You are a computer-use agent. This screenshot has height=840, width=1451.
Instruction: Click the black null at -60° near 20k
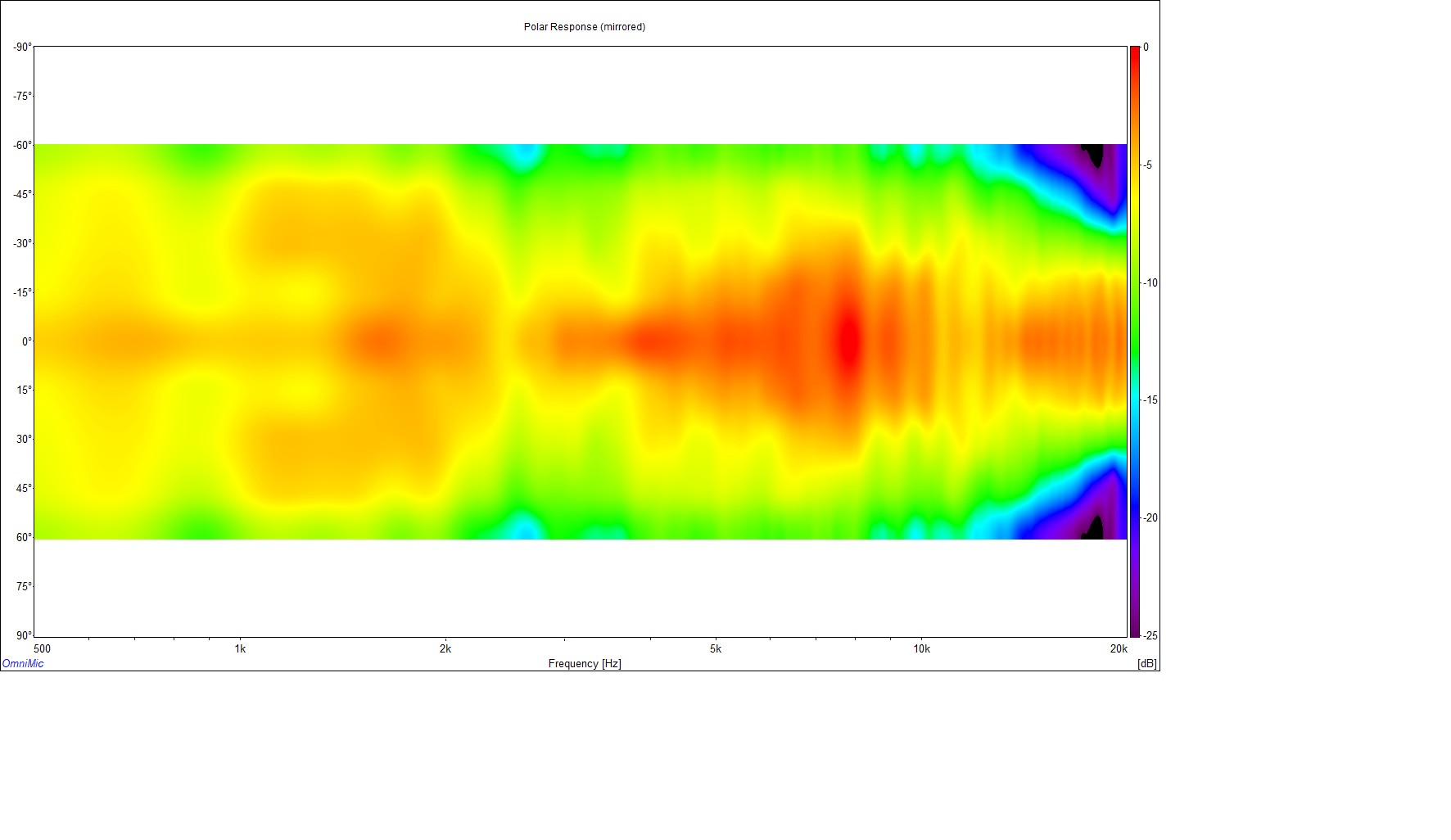[x=1092, y=154]
